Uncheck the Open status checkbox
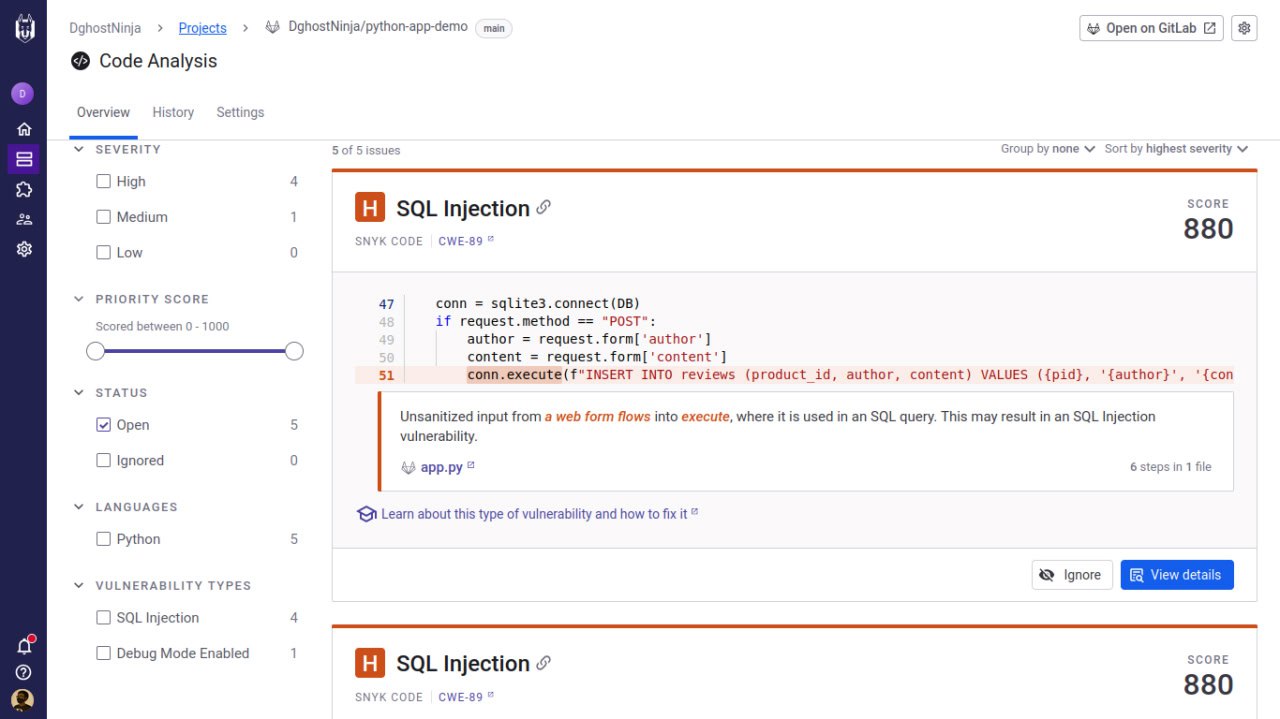 103,425
